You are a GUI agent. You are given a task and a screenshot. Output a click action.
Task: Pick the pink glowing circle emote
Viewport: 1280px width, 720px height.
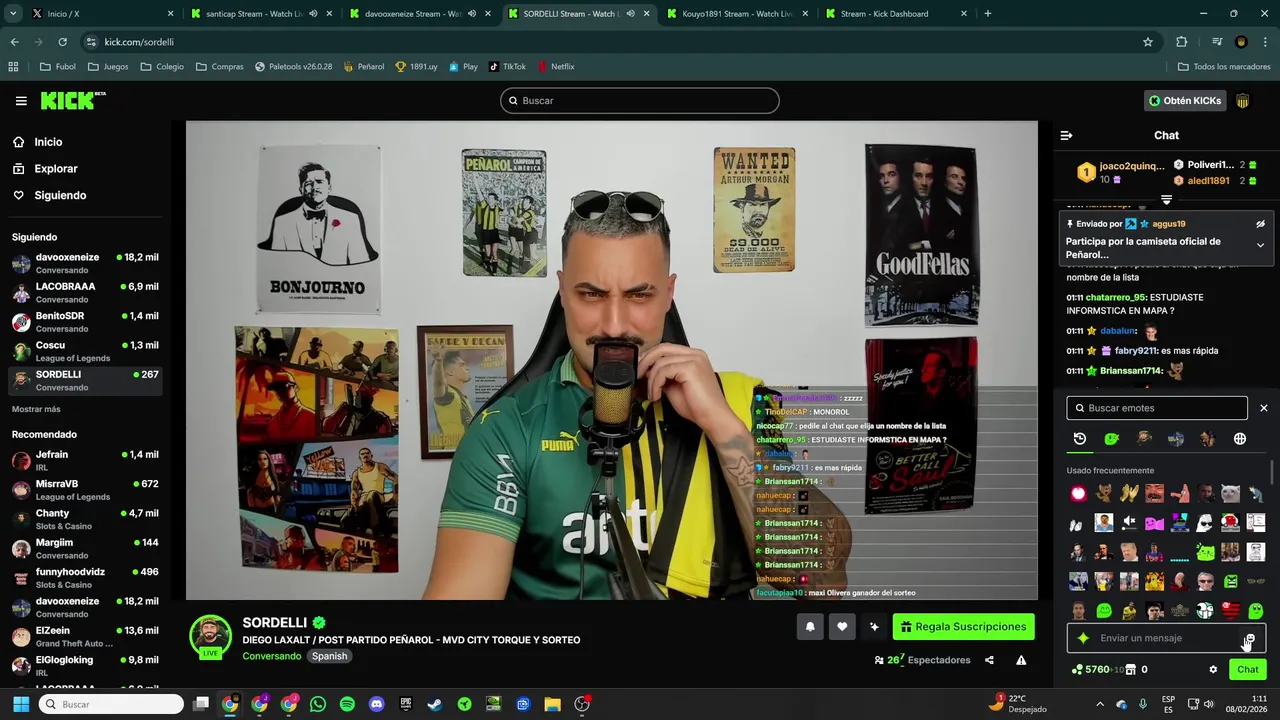[1078, 493]
